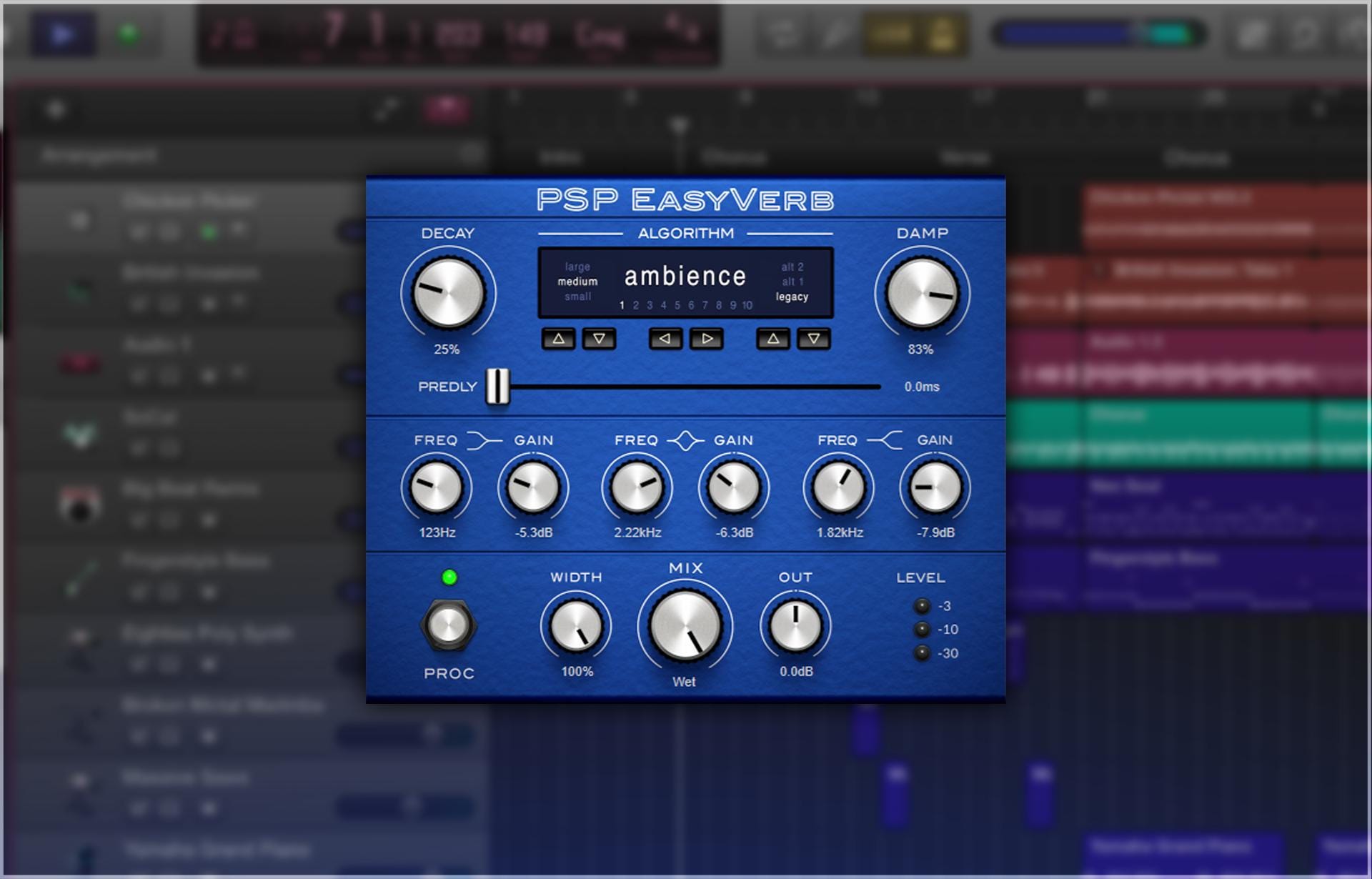
Task: Click the '123Hz' frequency value
Action: tap(437, 532)
